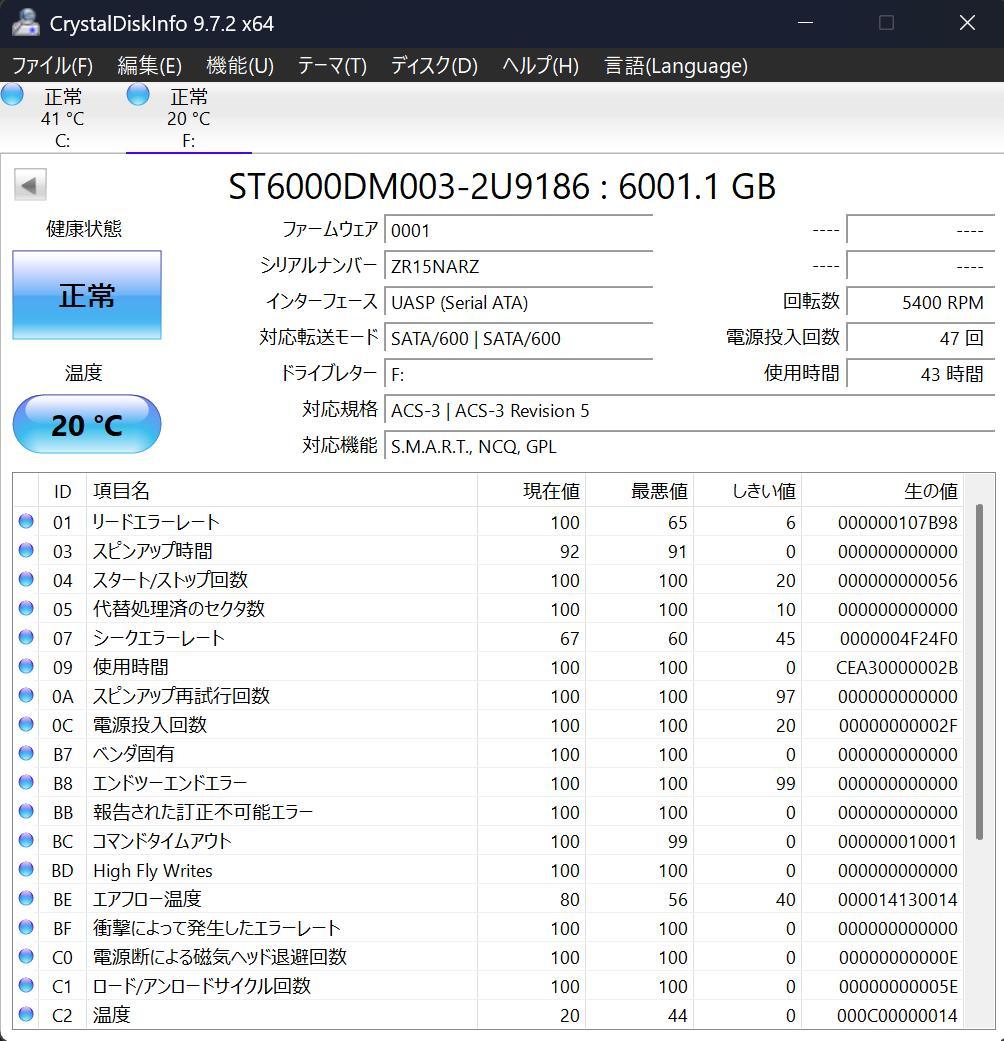
Task: Click the status dot beside 代替処理済のセクタ数
Action: (x=25, y=608)
